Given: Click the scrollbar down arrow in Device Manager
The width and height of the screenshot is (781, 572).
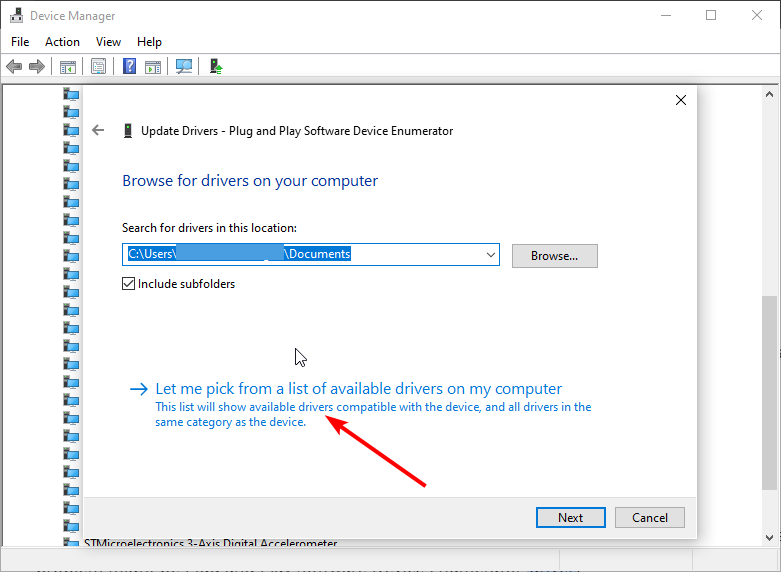Looking at the screenshot, I should coord(769,537).
